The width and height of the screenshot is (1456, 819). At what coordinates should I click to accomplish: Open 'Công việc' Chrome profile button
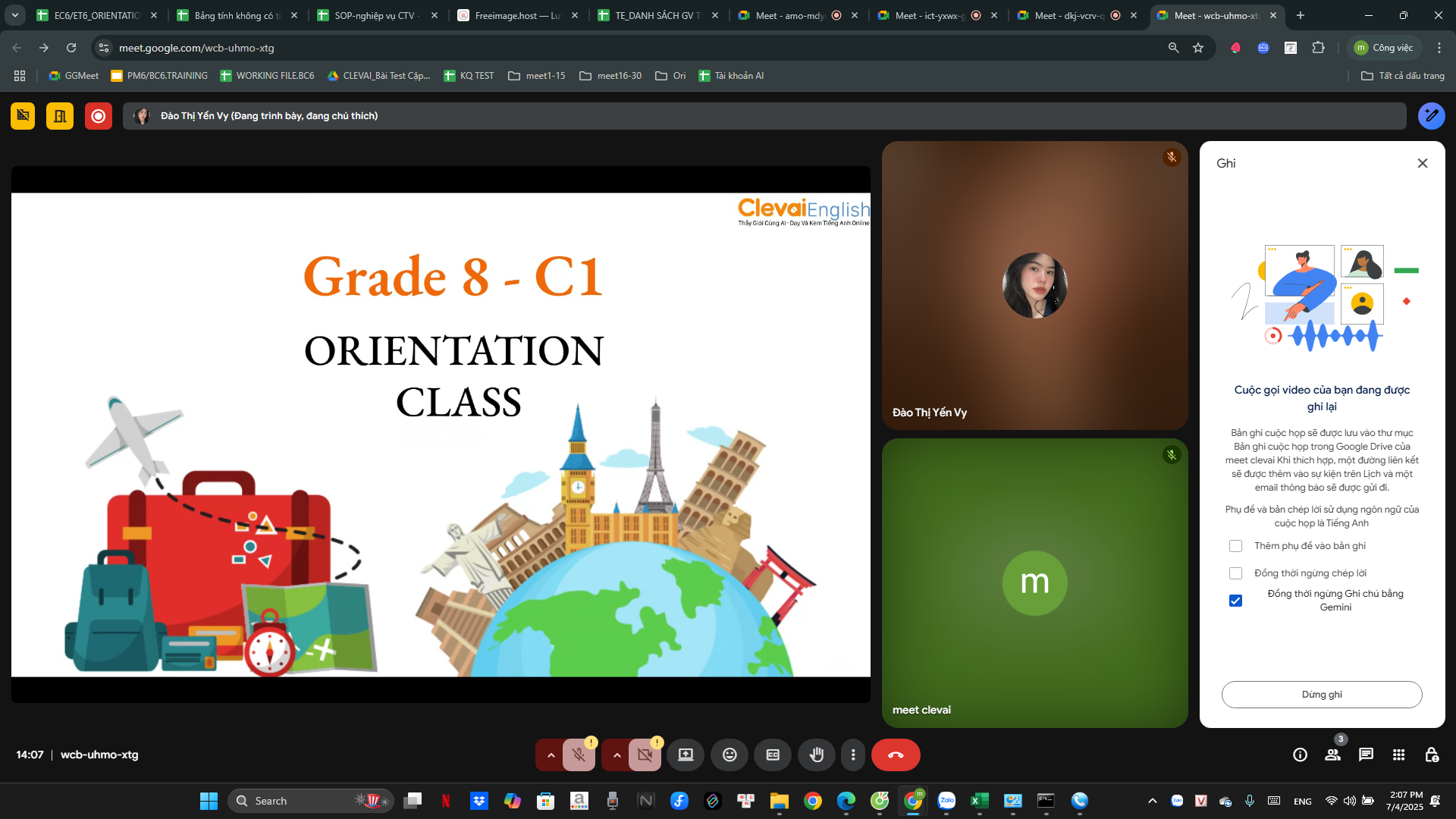[1384, 48]
